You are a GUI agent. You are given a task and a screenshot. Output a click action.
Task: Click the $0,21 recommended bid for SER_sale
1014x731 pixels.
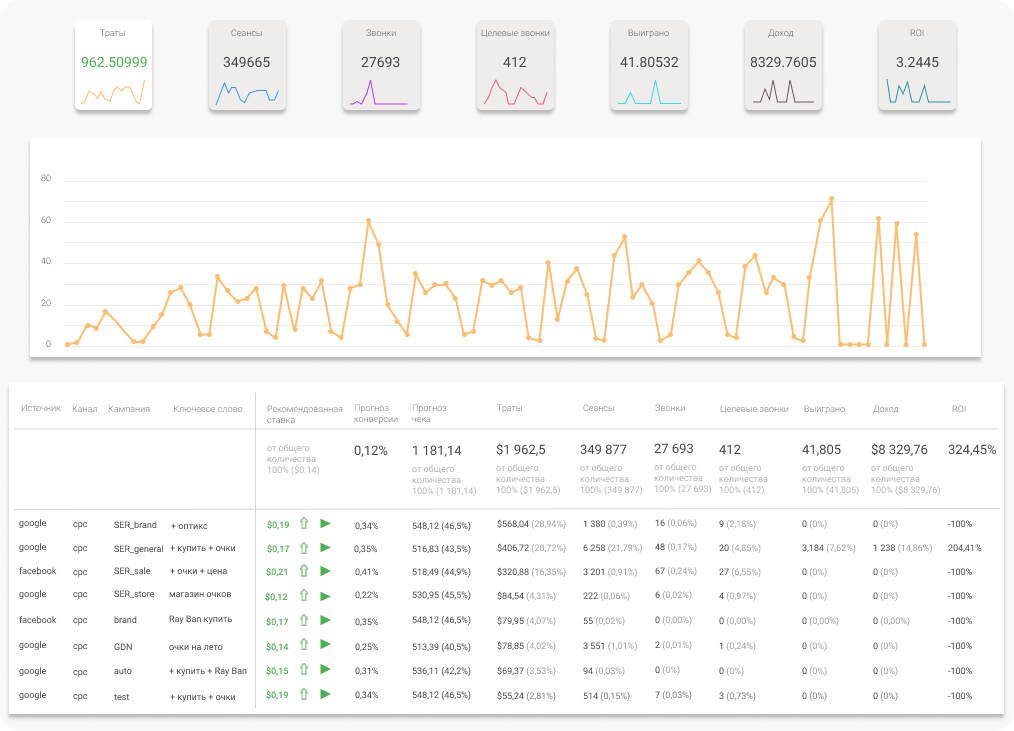[x=277, y=572]
